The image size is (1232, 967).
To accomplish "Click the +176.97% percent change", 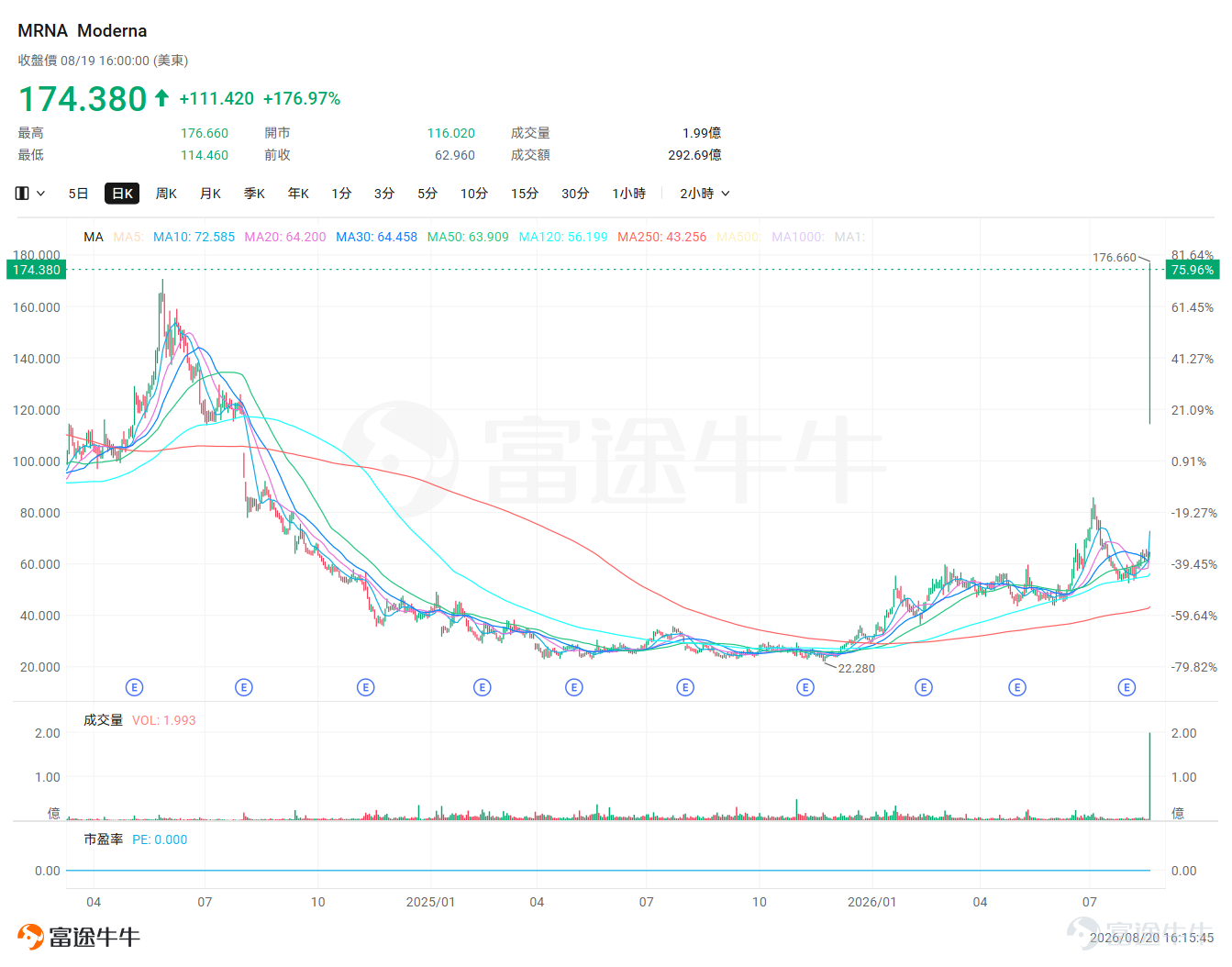I will pos(302,99).
